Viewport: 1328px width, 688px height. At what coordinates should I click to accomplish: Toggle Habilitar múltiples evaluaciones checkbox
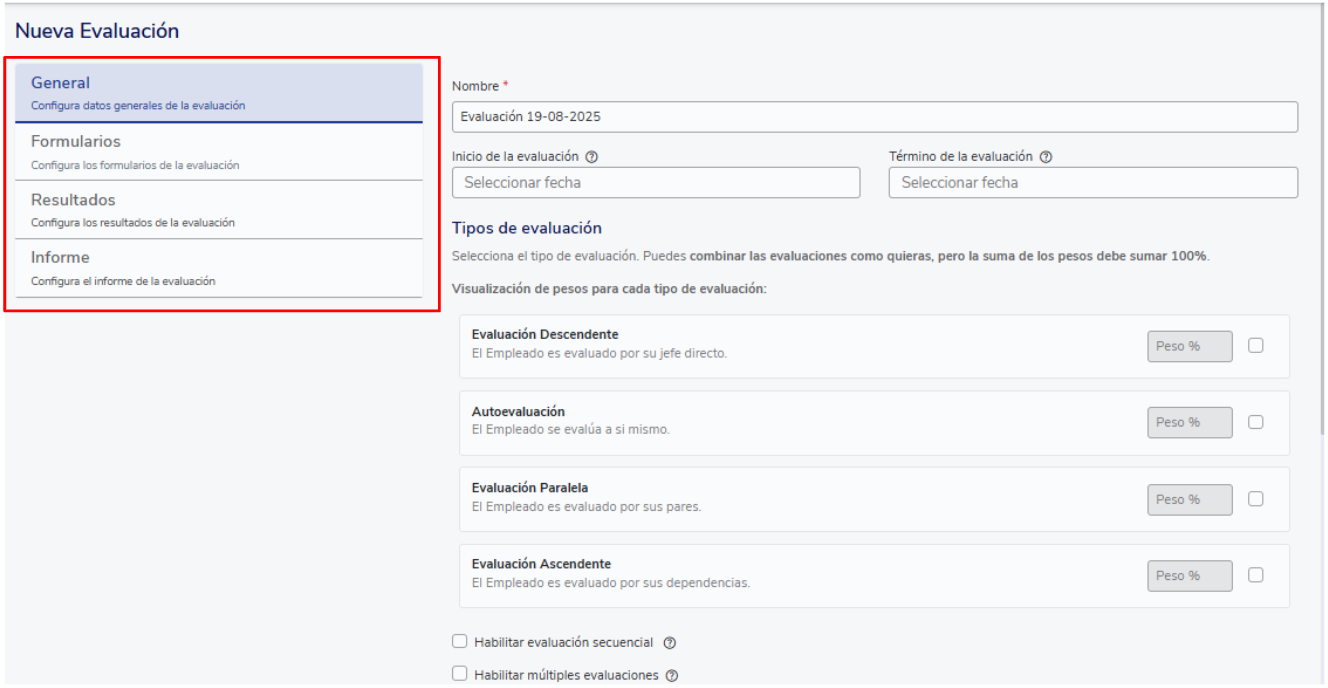460,674
